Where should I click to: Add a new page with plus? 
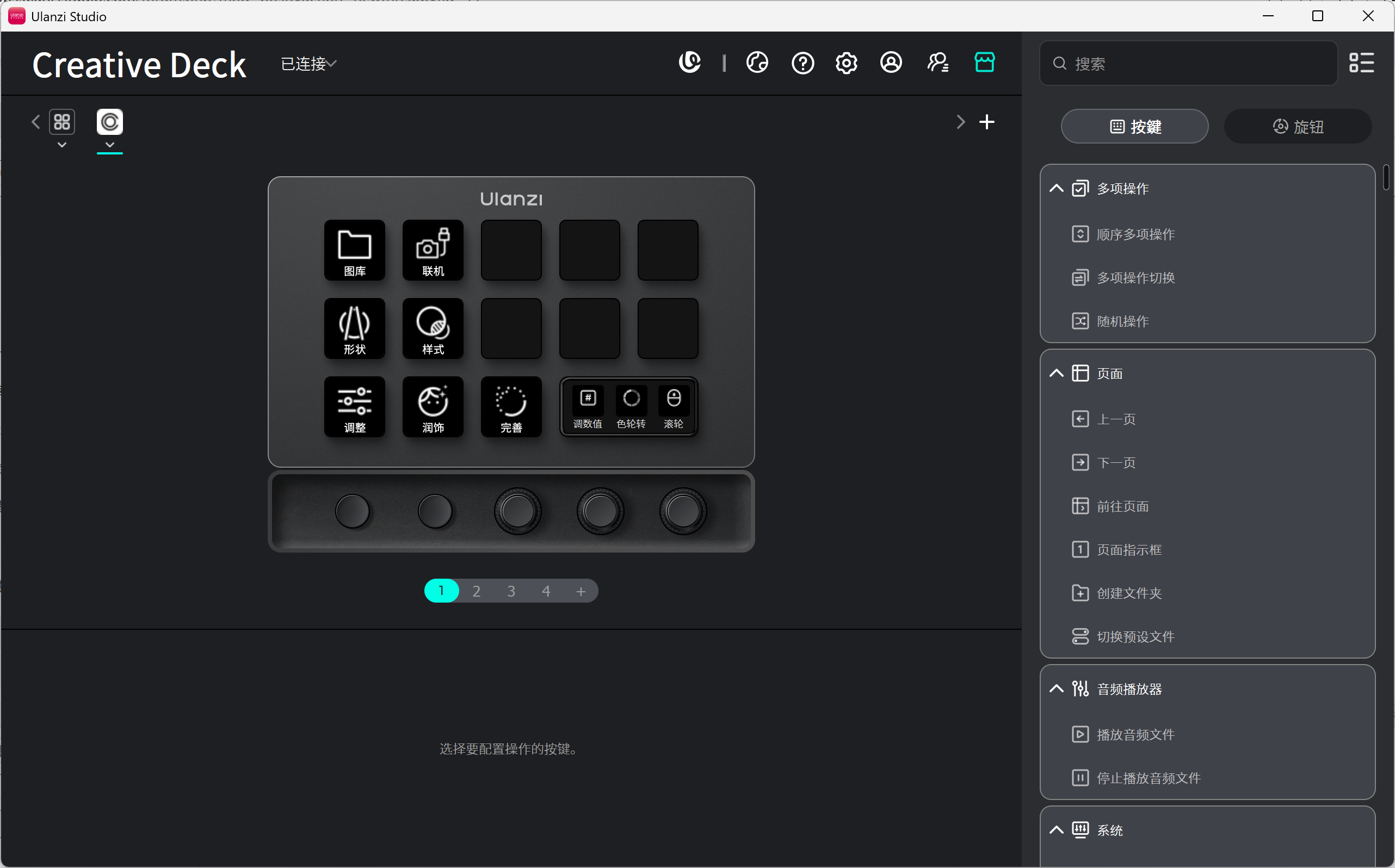pyautogui.click(x=581, y=591)
